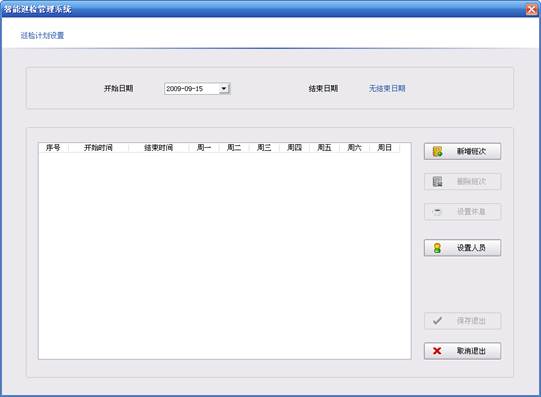Click the 取消退出 cancel and exit button

(x=462, y=351)
